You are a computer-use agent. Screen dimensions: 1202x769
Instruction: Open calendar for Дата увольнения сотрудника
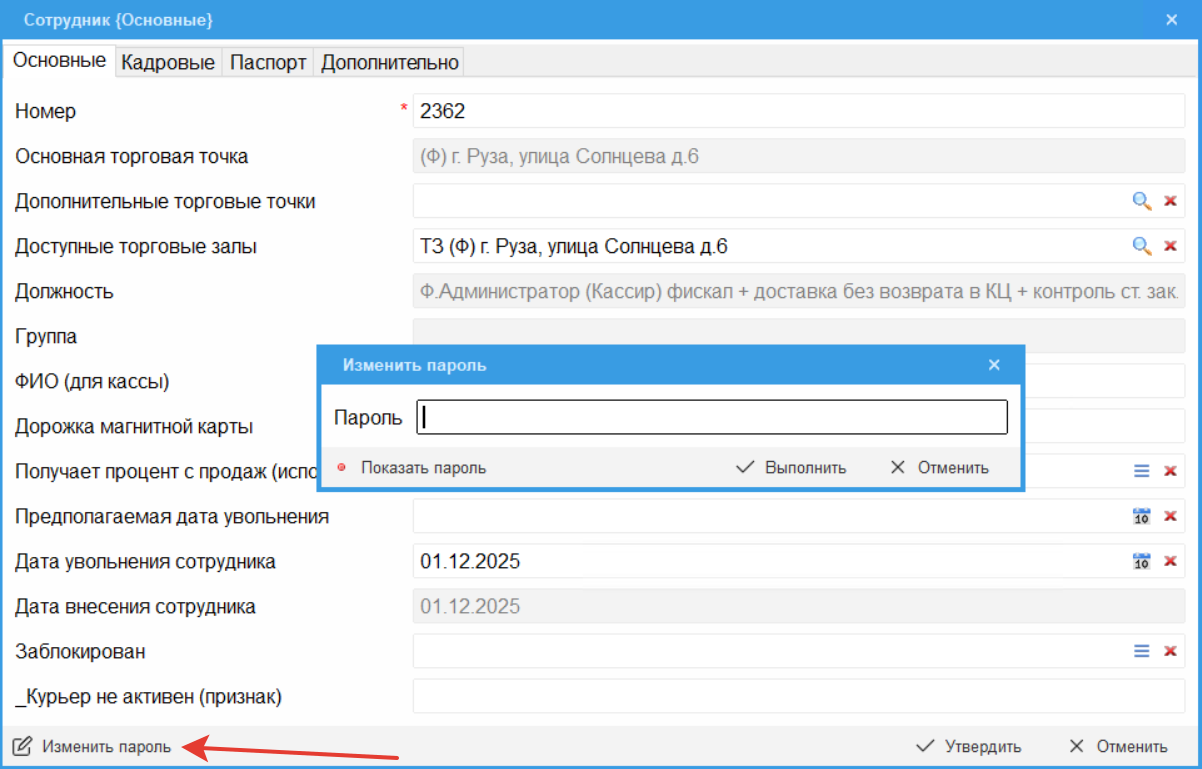click(1141, 562)
